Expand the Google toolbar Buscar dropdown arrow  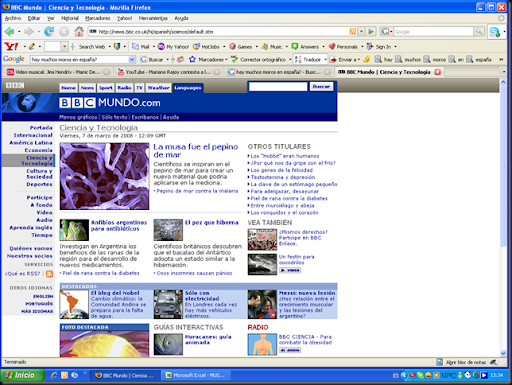click(168, 60)
